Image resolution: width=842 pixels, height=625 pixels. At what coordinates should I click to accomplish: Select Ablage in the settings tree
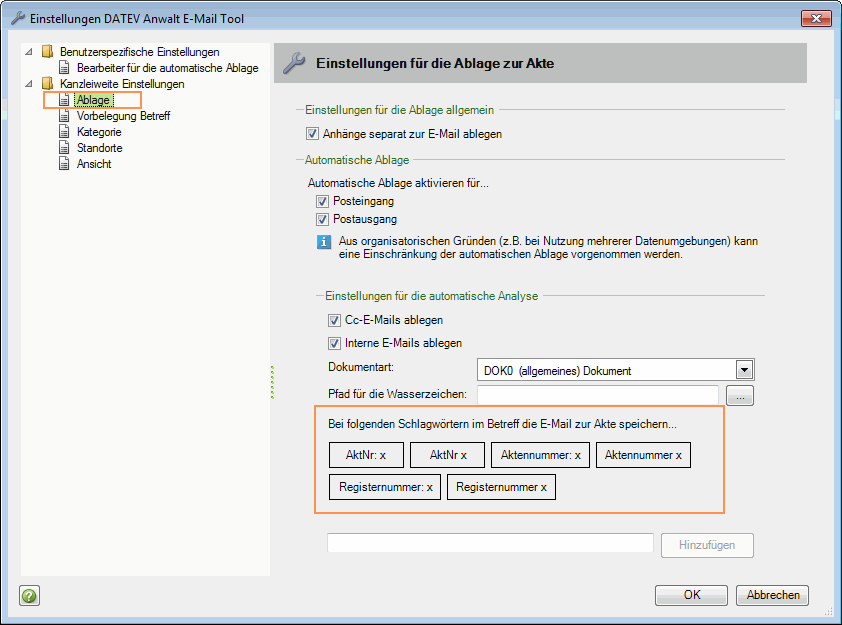coord(93,100)
